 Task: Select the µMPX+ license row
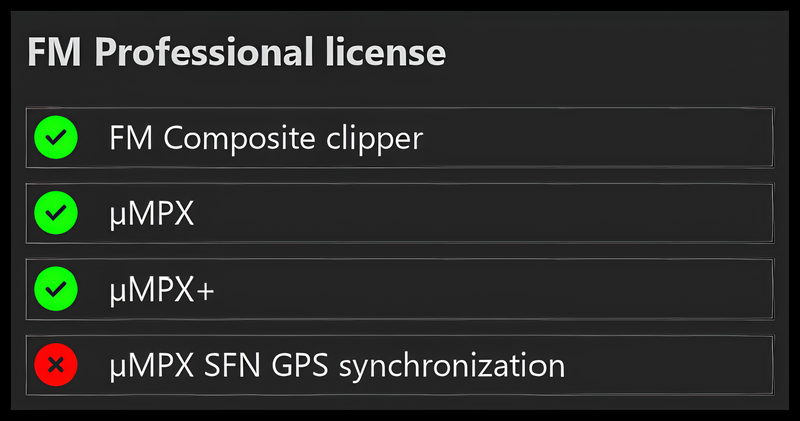click(x=399, y=289)
